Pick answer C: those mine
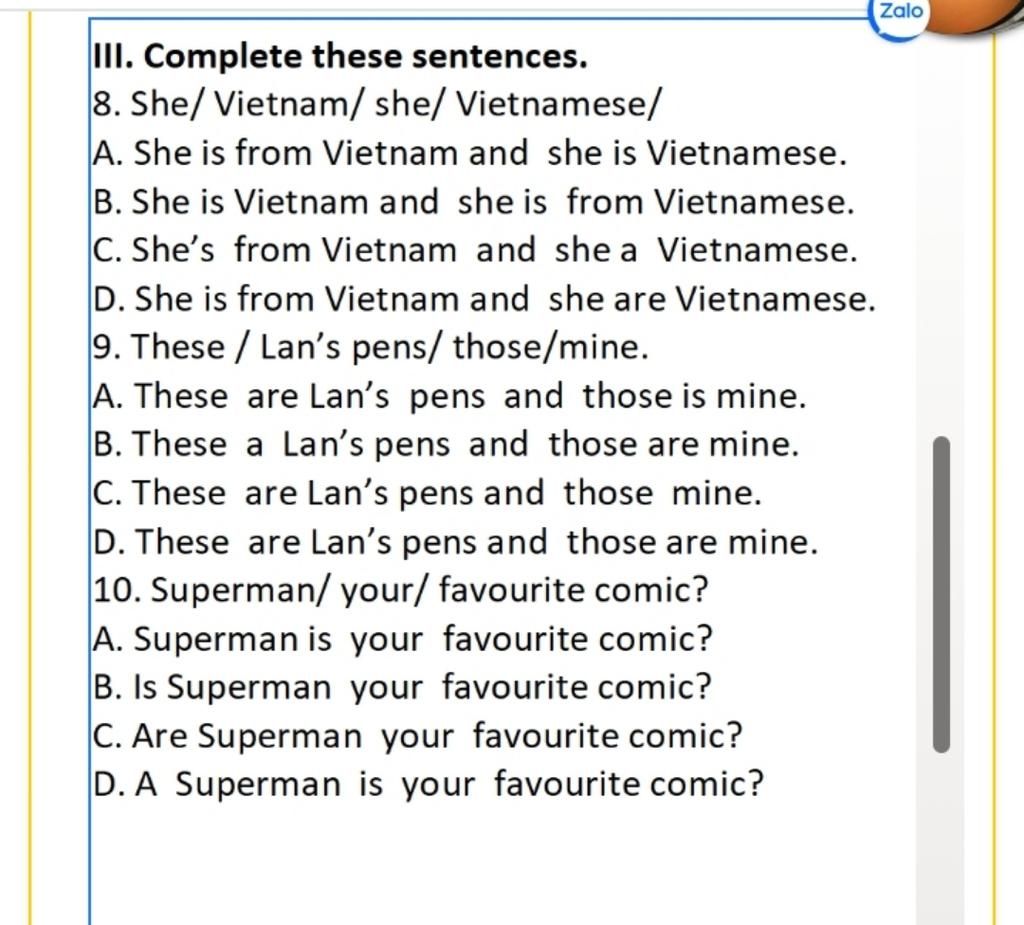Screen dimensions: 1024x925 tap(427, 493)
